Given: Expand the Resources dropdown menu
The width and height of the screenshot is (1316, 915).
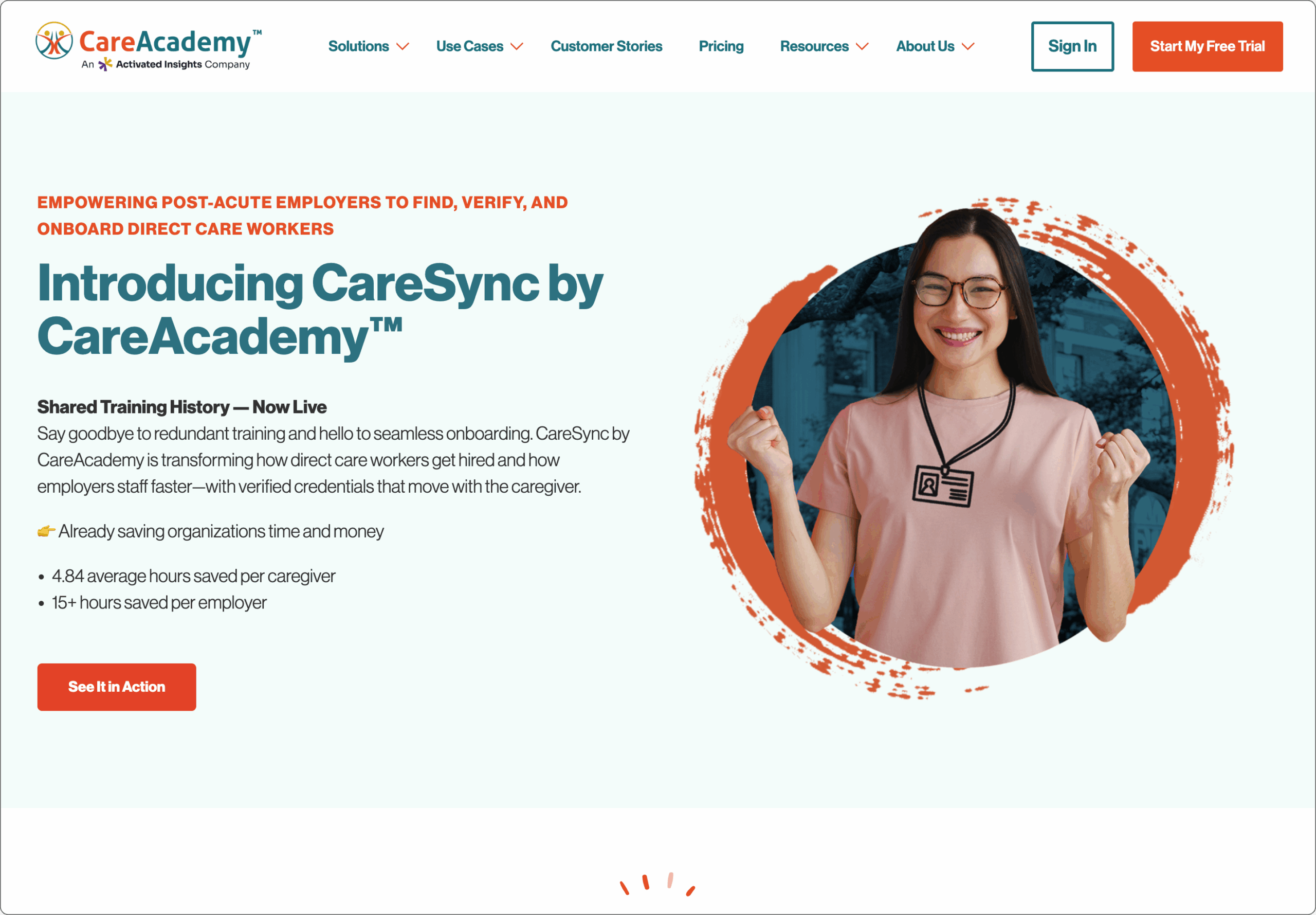Looking at the screenshot, I should (x=825, y=46).
